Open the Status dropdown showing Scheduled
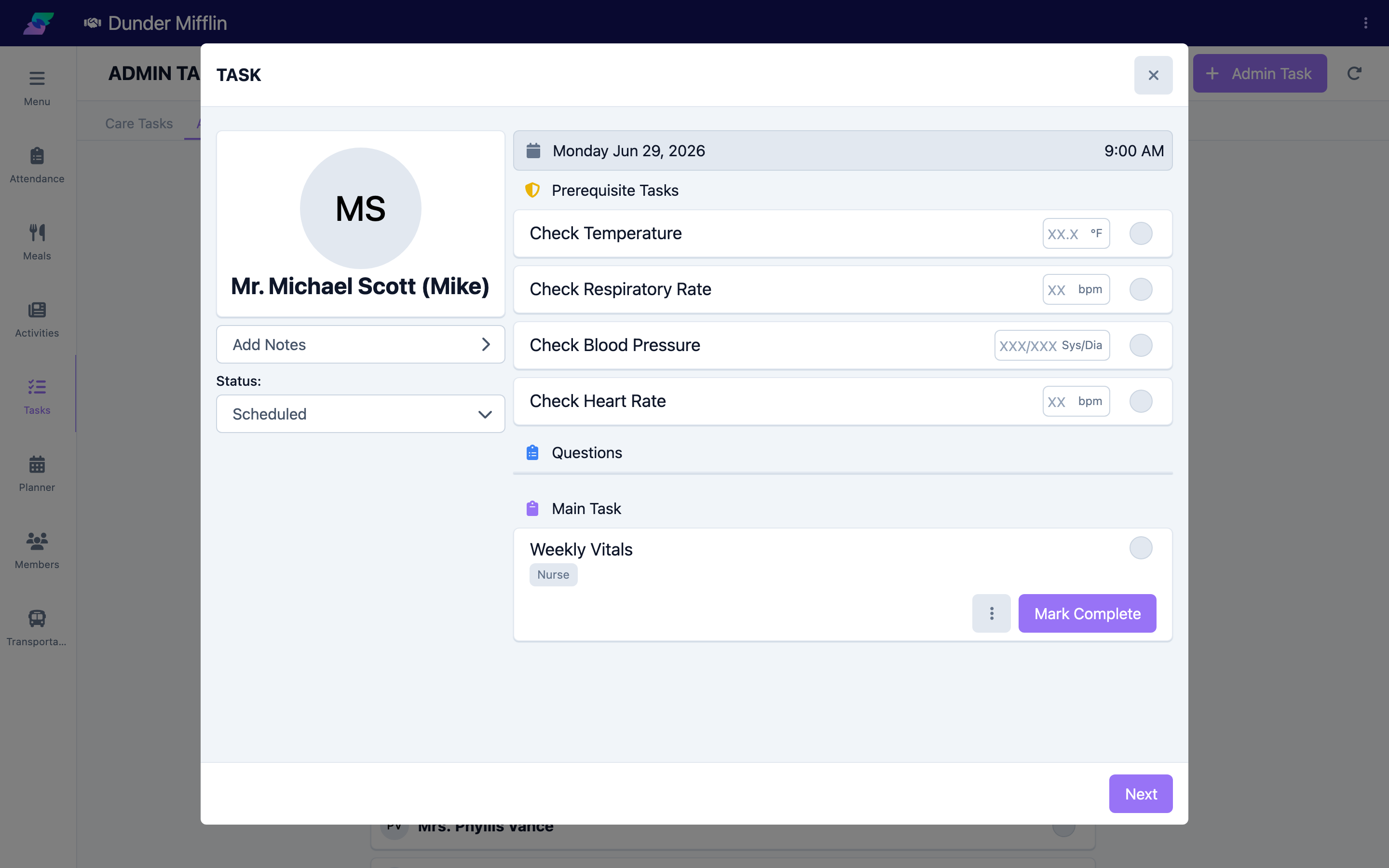Viewport: 1389px width, 868px height. (360, 414)
